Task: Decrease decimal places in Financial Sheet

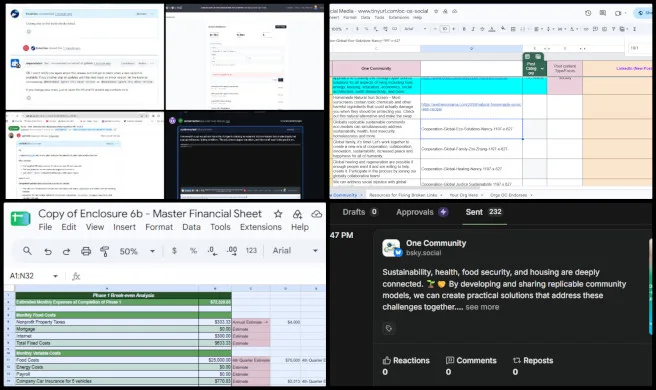Action: click(212, 250)
